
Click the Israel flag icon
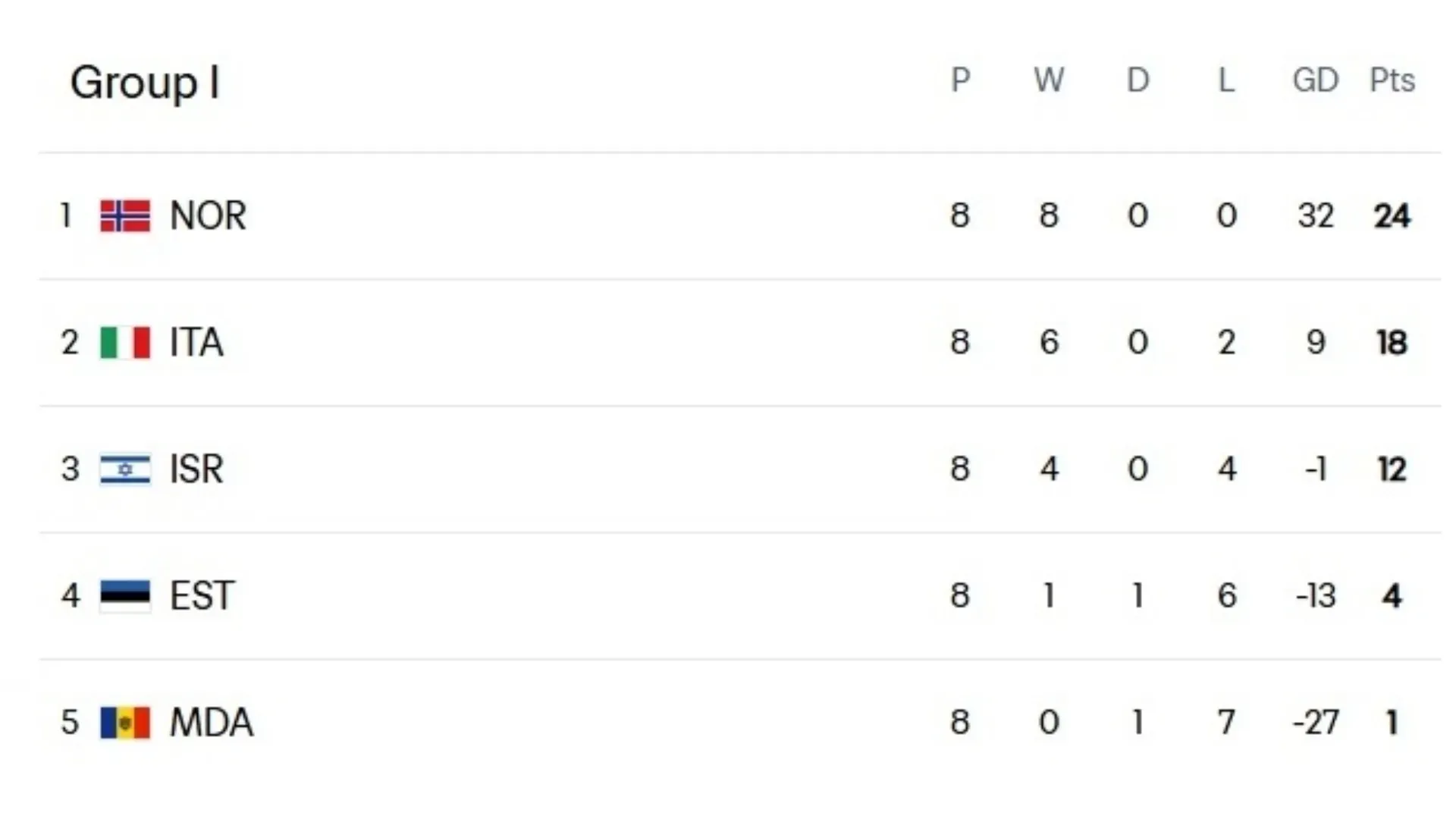click(125, 469)
